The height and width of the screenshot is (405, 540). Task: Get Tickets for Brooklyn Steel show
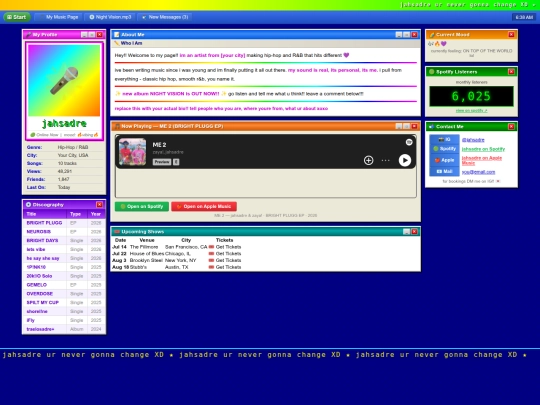point(228,260)
